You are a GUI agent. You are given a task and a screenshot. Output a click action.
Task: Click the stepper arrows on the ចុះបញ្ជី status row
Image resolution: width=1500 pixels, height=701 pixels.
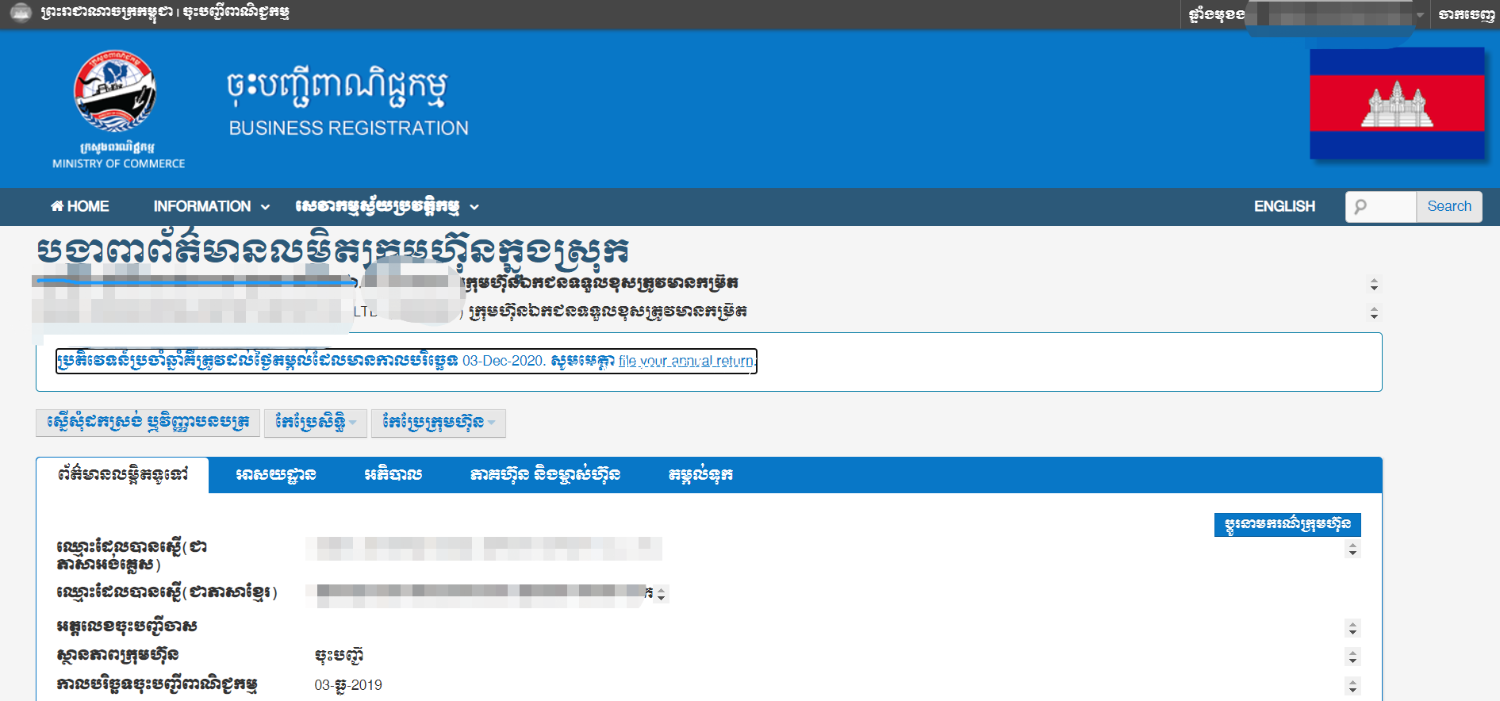[x=1353, y=657]
